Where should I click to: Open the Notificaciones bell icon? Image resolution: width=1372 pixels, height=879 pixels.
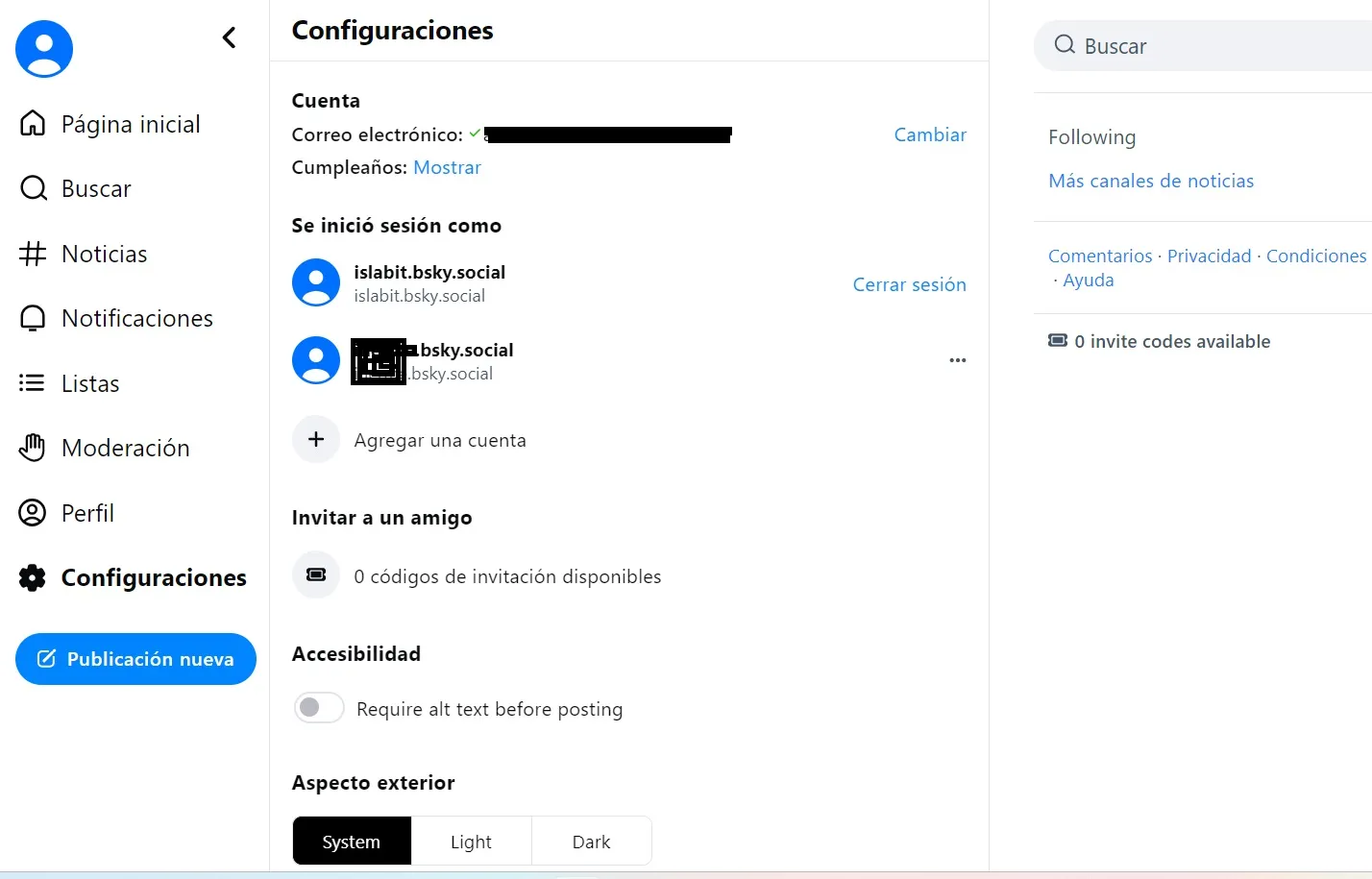pyautogui.click(x=33, y=318)
